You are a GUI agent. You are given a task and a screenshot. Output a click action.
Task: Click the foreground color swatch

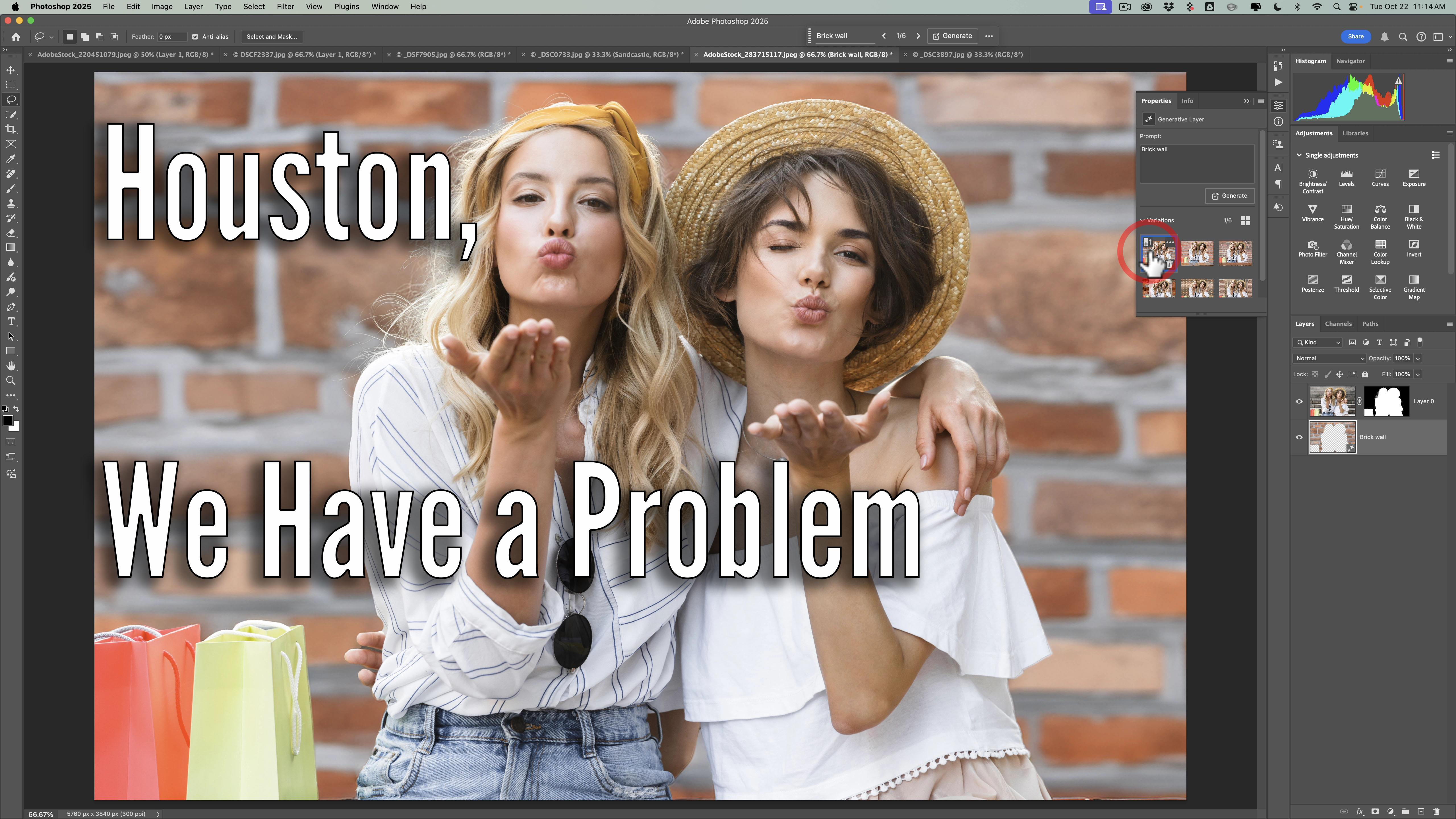point(8,421)
